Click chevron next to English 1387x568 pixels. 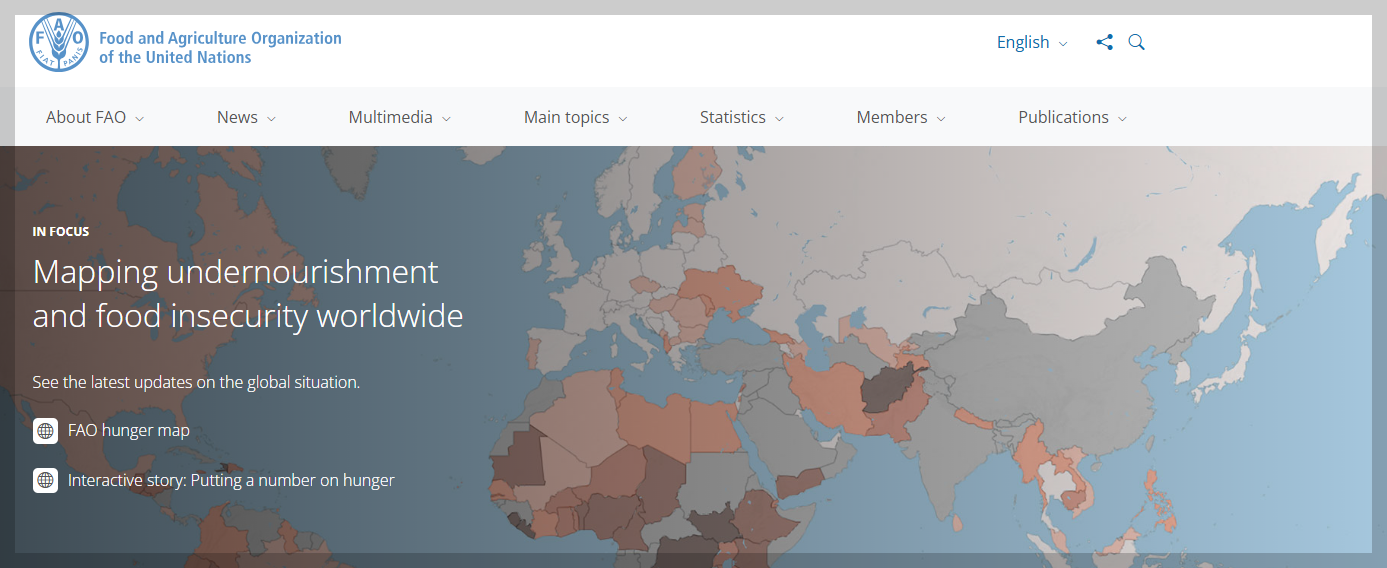(x=1063, y=44)
